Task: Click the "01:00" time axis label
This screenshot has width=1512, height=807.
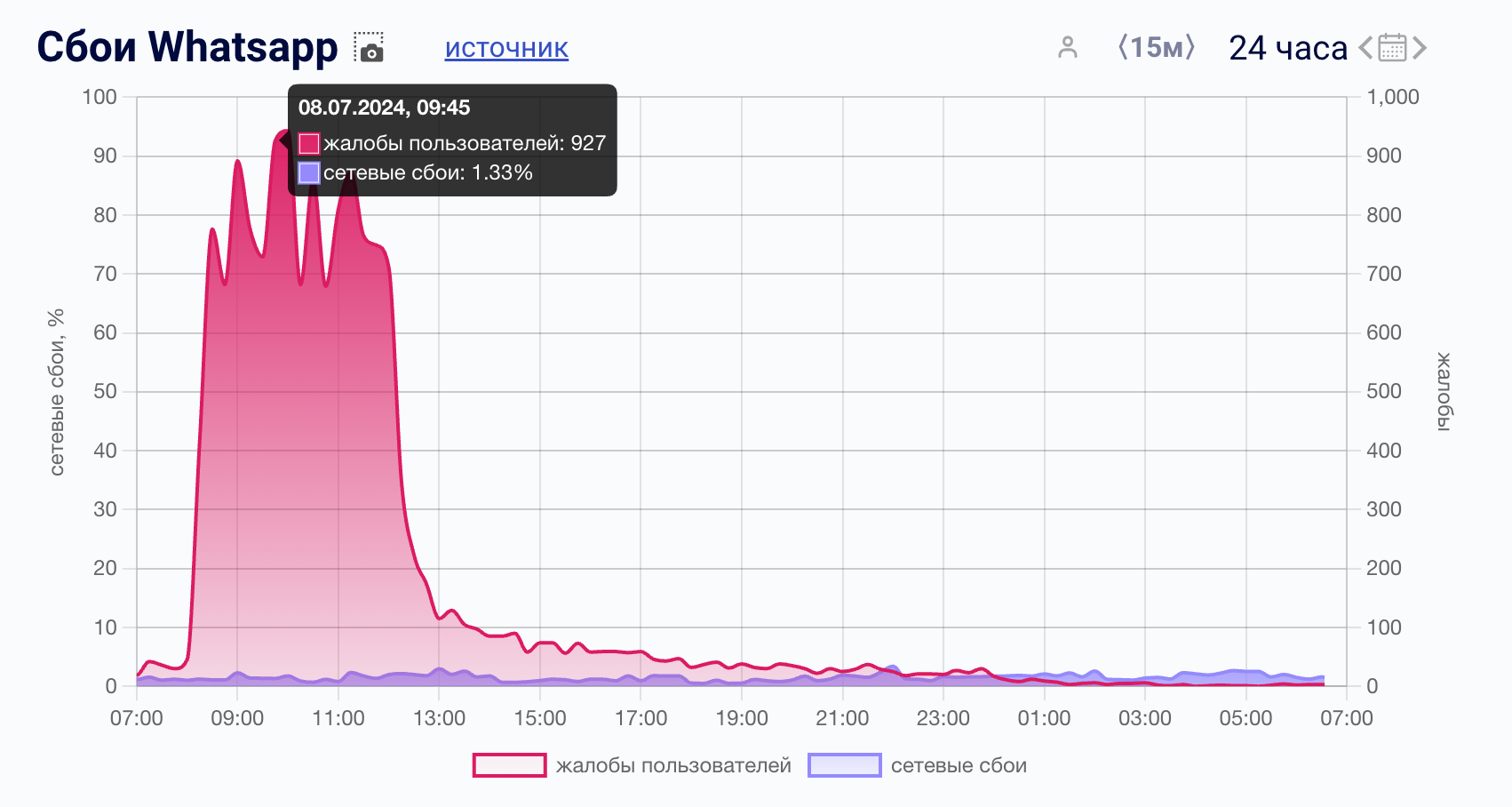Action: (x=1044, y=718)
